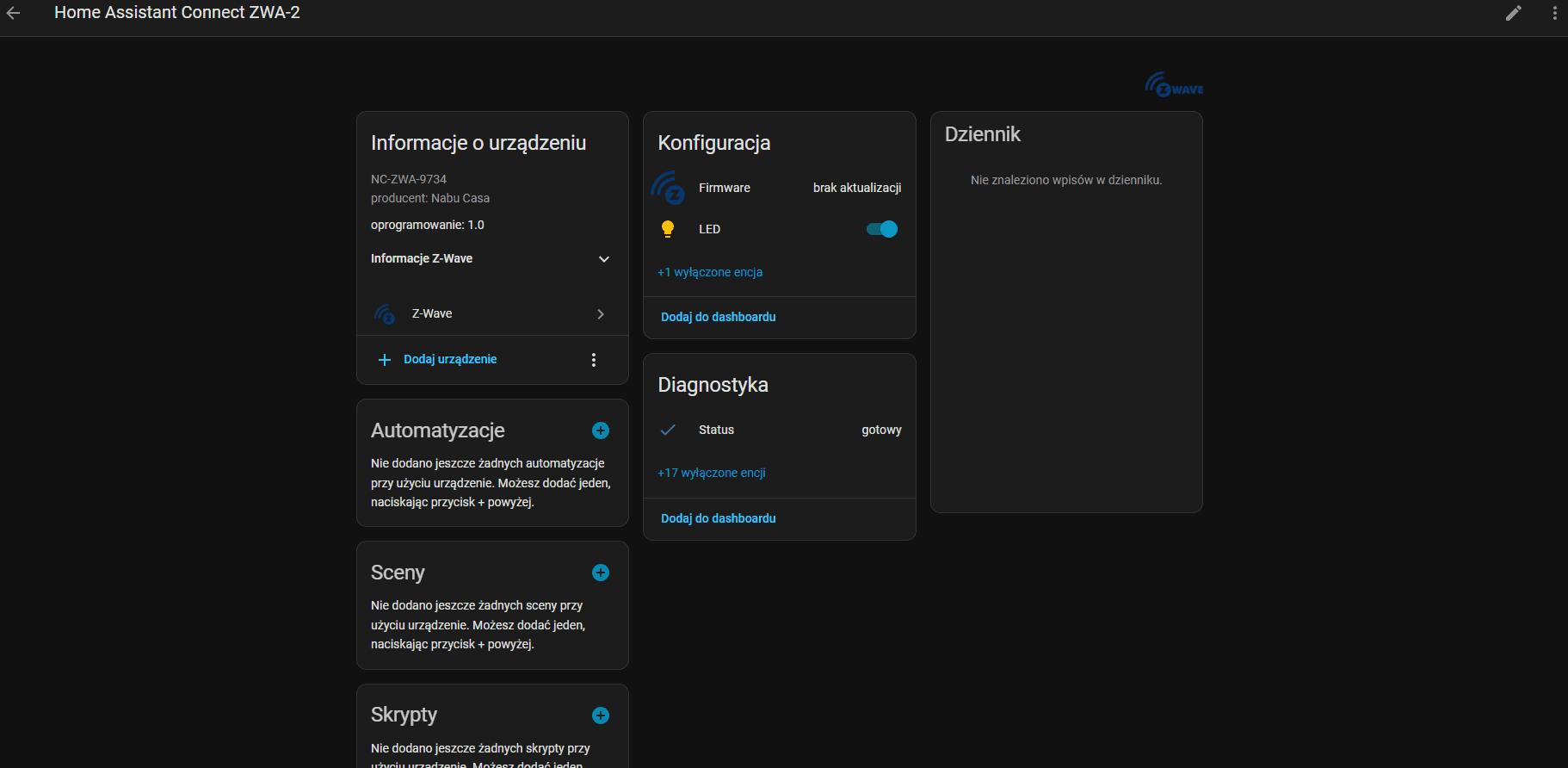Click the back arrow in the header

(x=14, y=13)
